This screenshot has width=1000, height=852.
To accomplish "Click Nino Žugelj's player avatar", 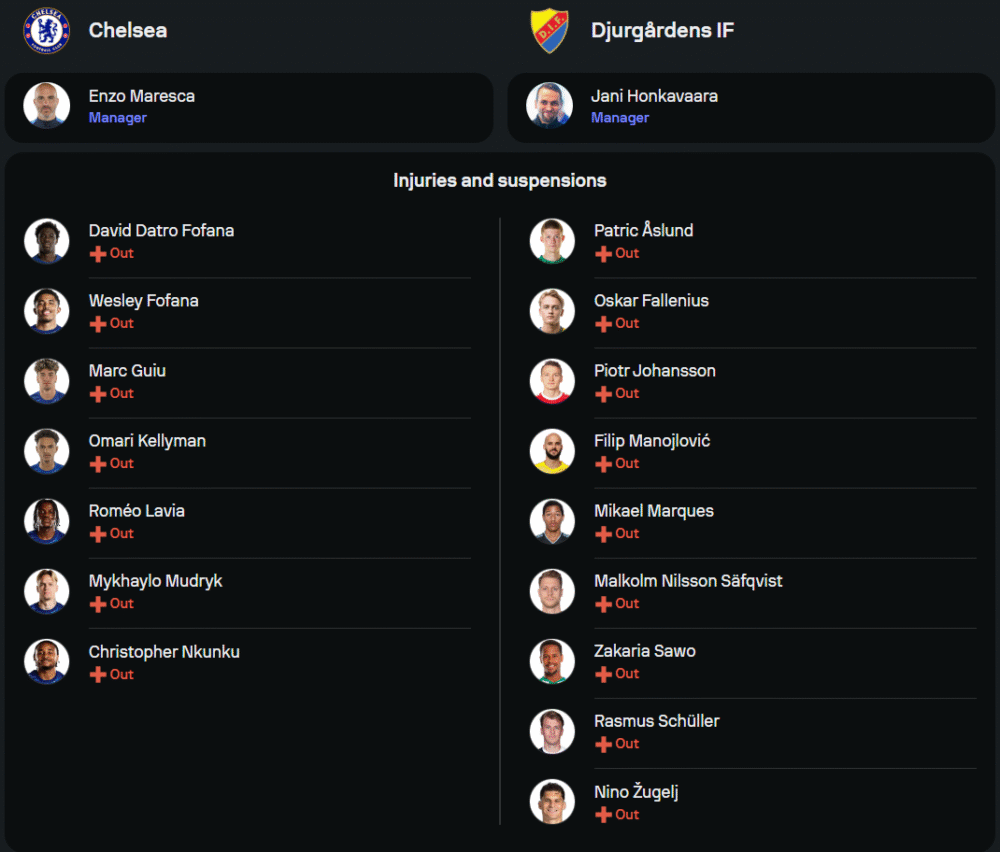I will 552,802.
